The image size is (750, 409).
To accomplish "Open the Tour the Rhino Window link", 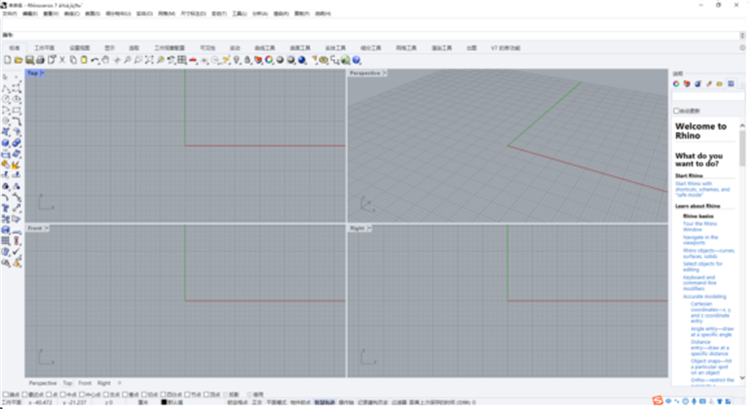I will click(x=700, y=226).
